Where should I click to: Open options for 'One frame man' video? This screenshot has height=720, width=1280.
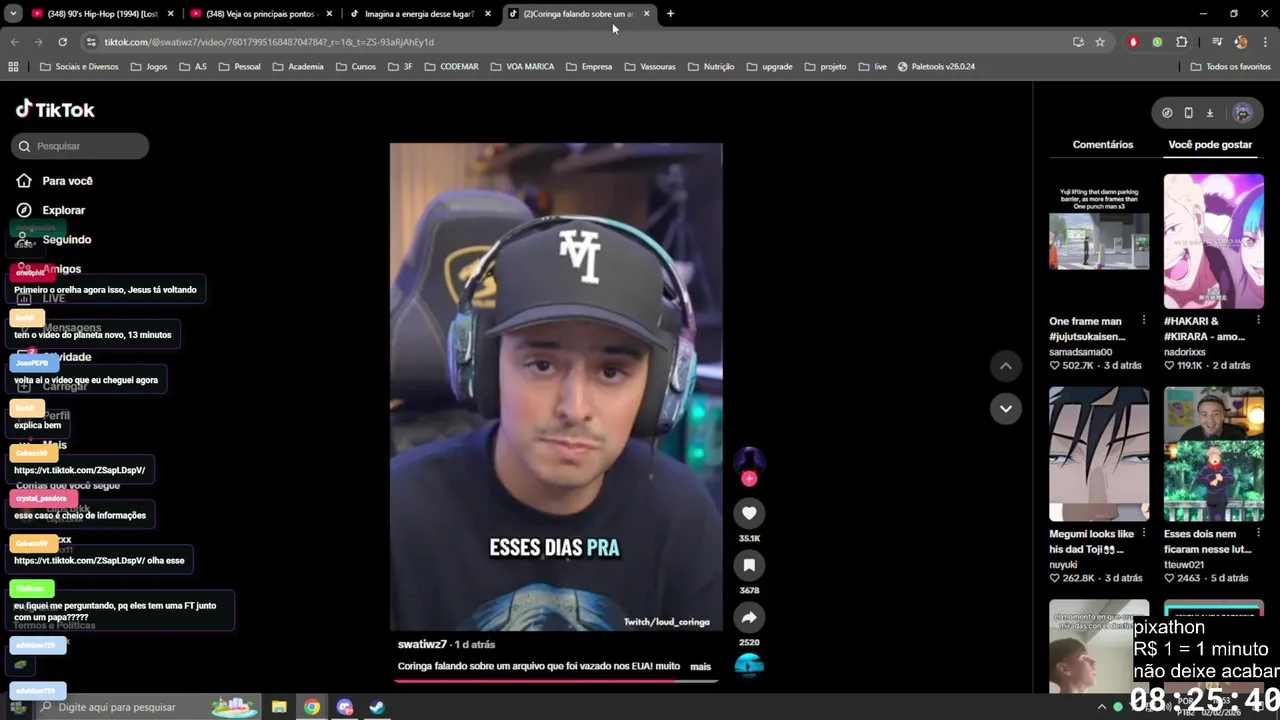tap(1143, 321)
